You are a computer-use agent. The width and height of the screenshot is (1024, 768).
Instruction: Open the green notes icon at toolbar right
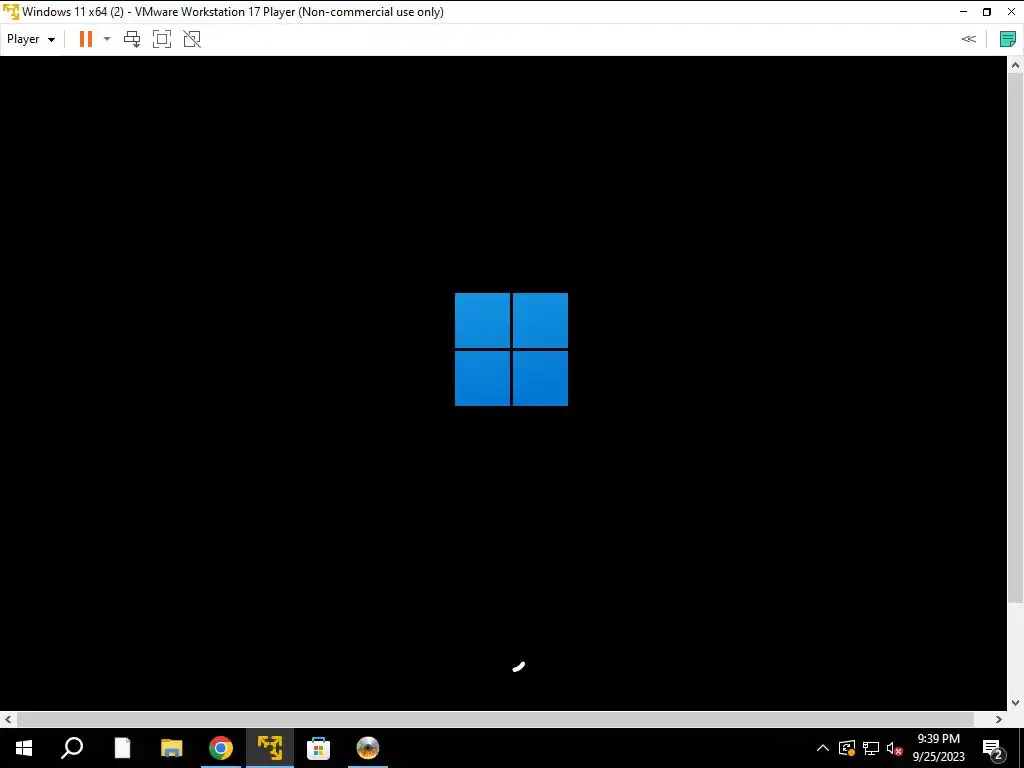tap(1008, 39)
